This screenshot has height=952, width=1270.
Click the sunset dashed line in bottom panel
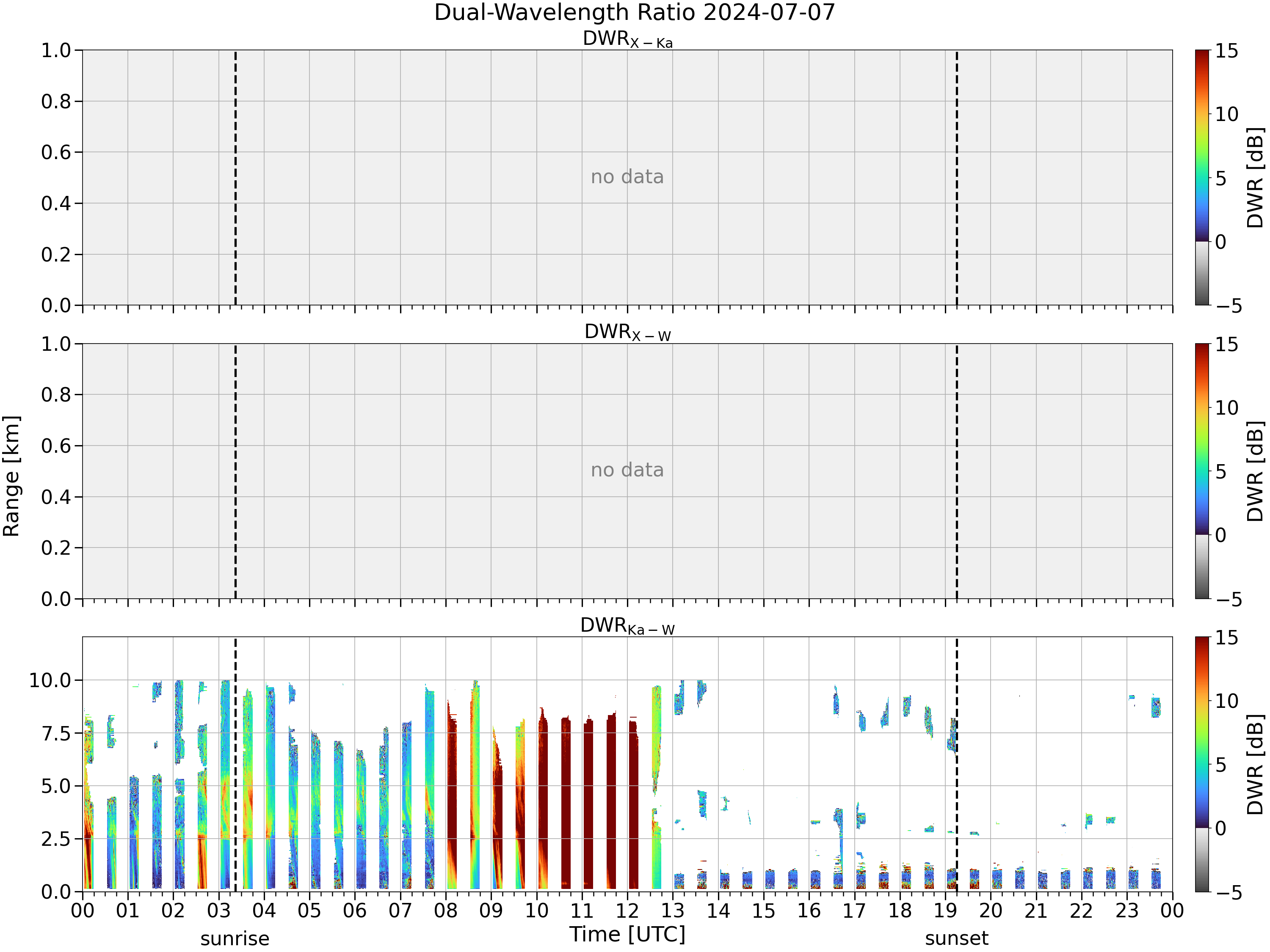click(956, 765)
